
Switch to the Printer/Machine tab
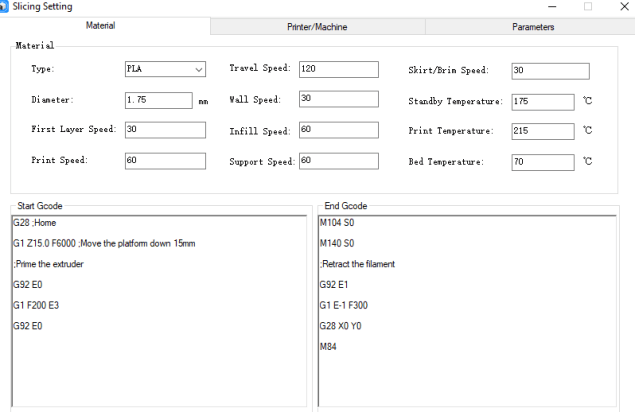click(x=317, y=27)
